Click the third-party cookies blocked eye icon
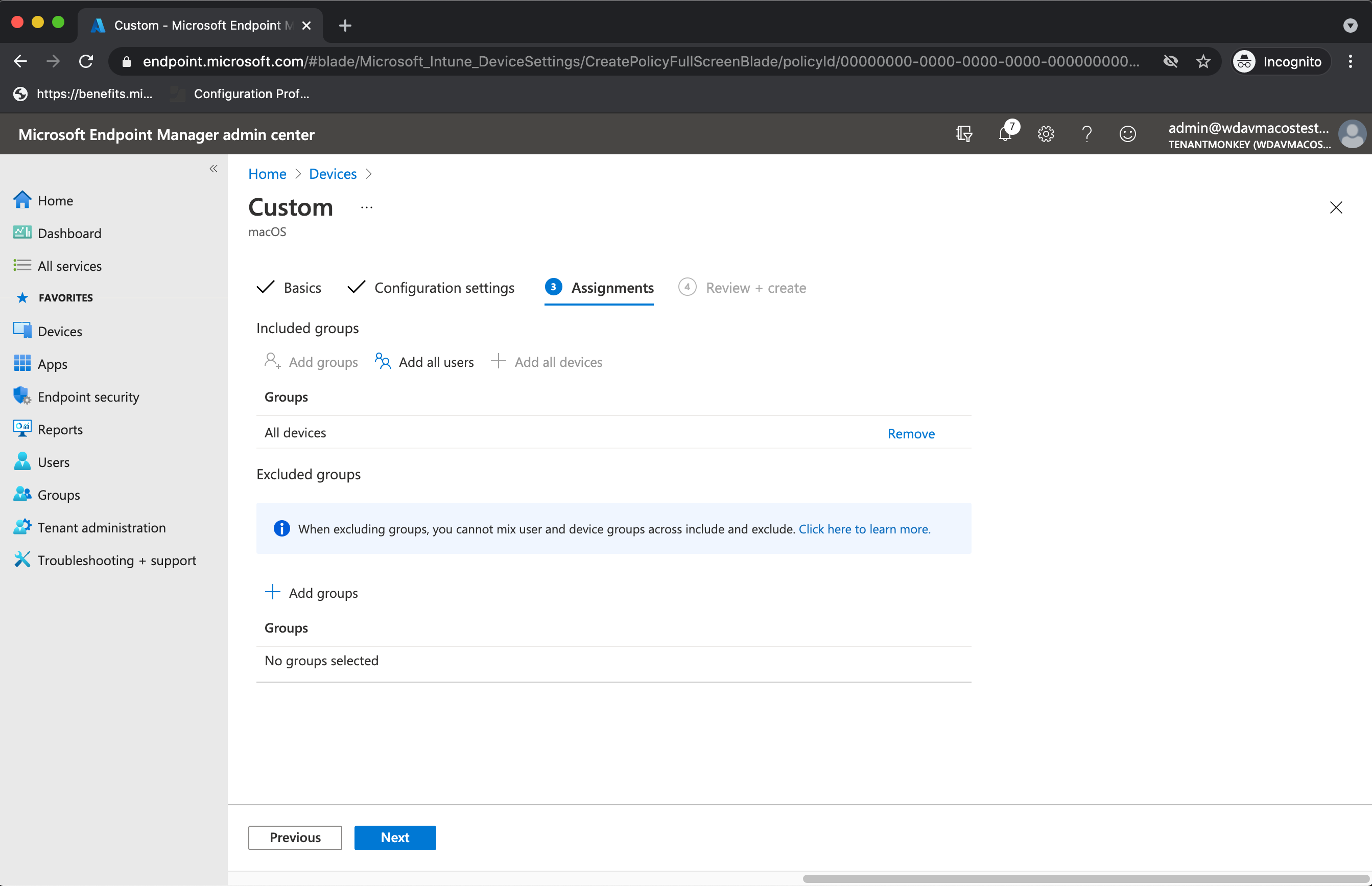This screenshot has width=1372, height=886. point(1170,61)
